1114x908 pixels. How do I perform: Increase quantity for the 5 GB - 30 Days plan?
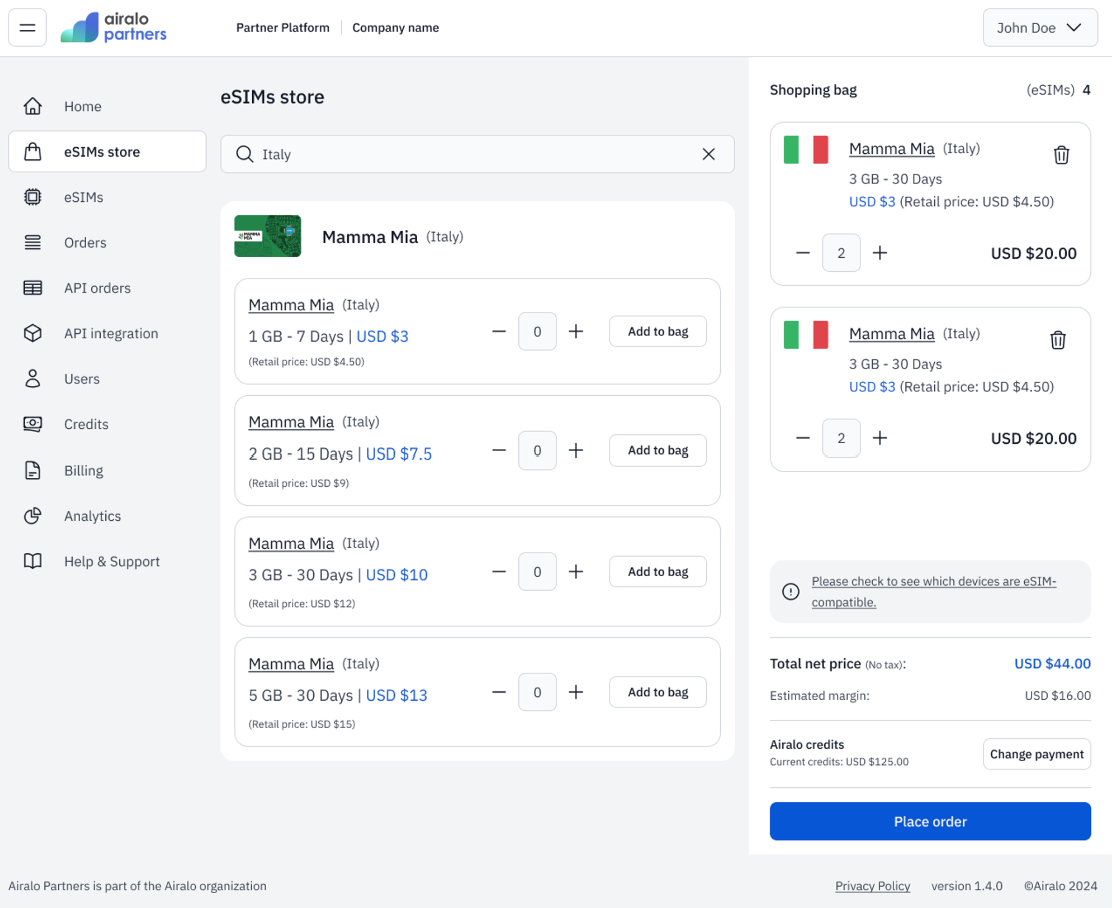[576, 692]
